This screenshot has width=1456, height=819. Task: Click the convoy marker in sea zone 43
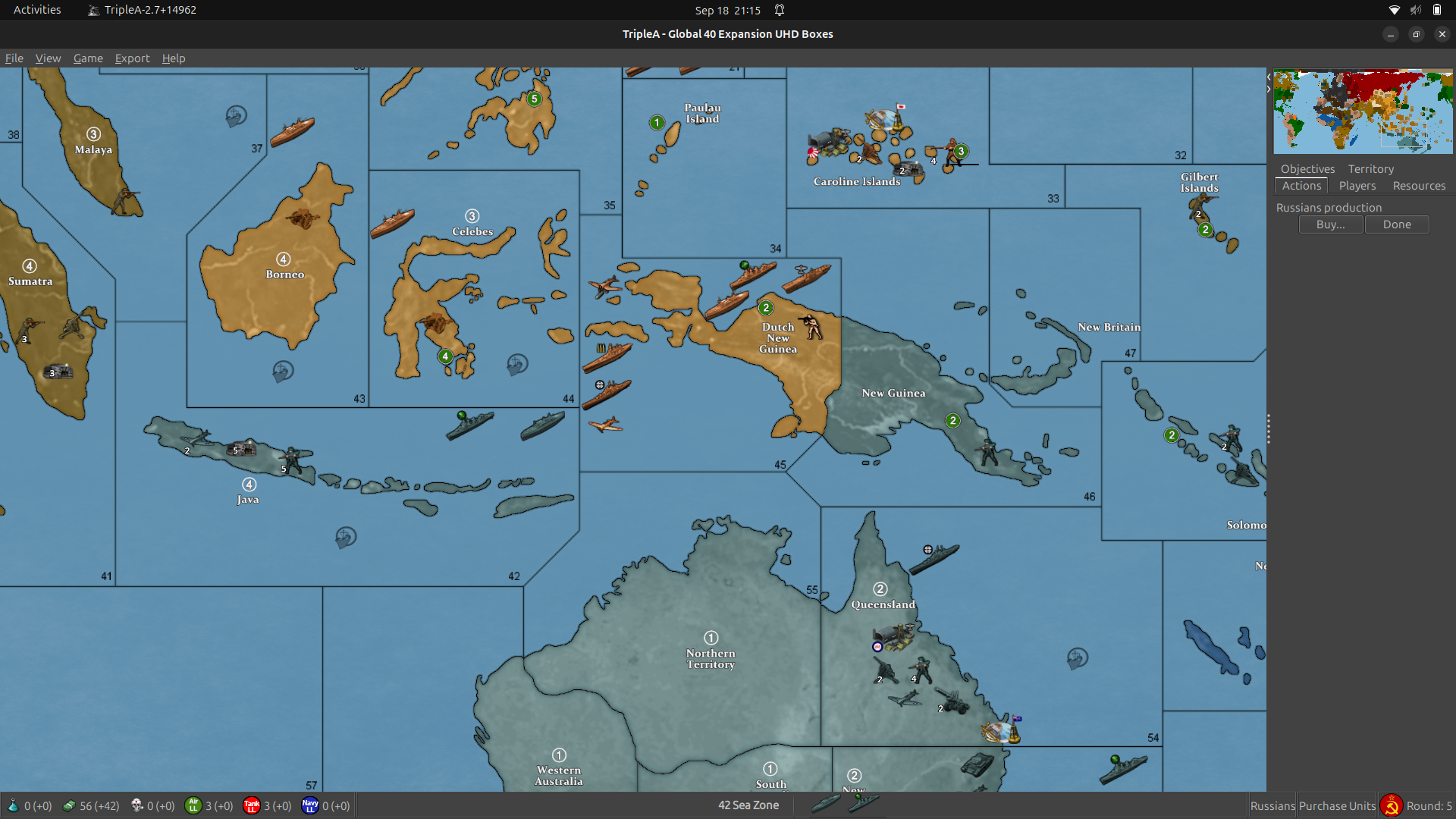(283, 371)
